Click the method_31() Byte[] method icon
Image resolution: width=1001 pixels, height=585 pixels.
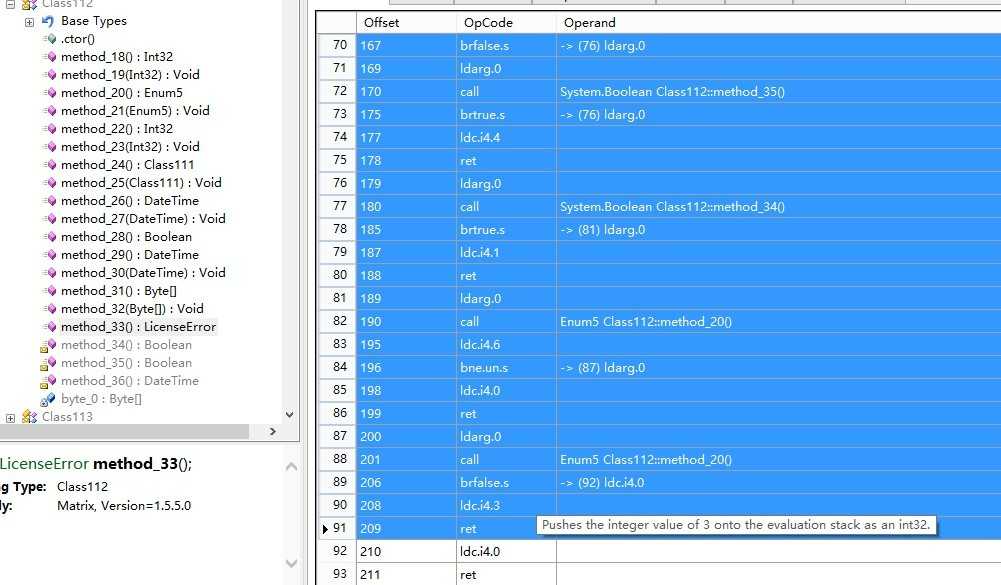click(50, 291)
